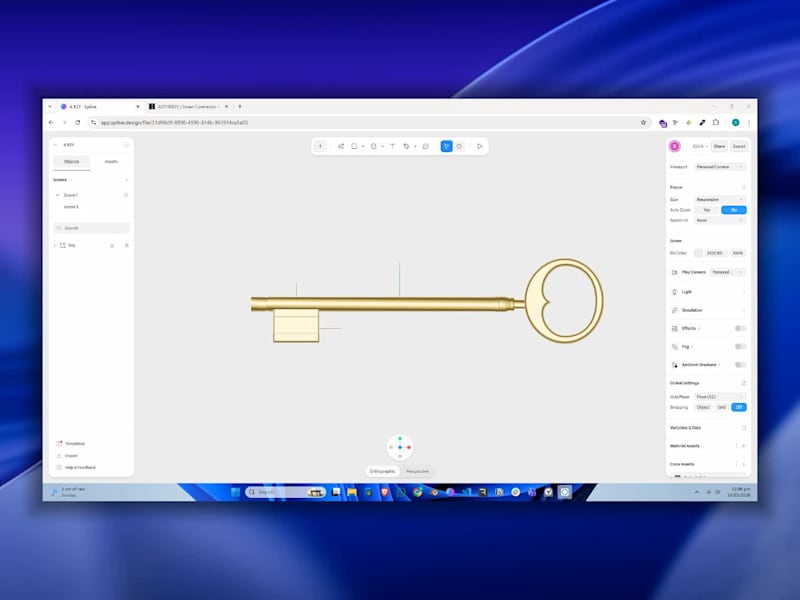
Task: Open the Scene UI None dropdown
Action: pos(720,220)
